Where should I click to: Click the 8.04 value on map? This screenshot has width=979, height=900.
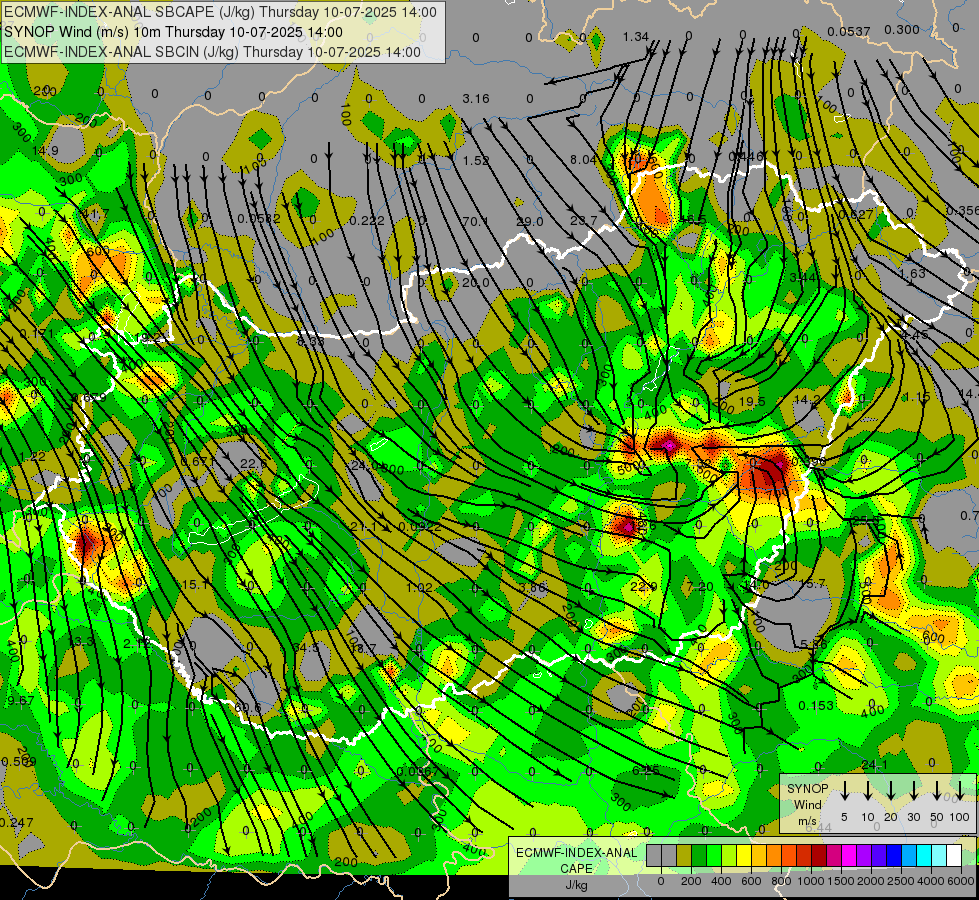(x=583, y=160)
